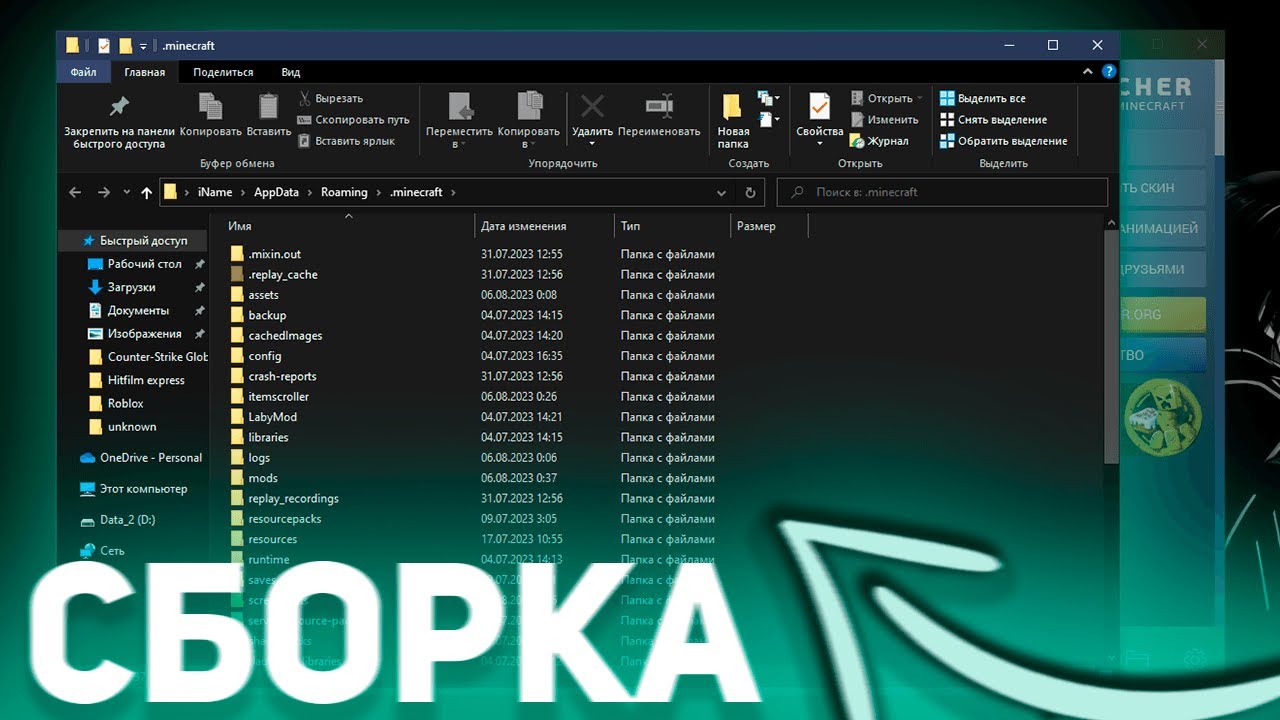Open Counter-Strike Glob folder in sidebar
This screenshot has height=720, width=1280.
tap(147, 357)
